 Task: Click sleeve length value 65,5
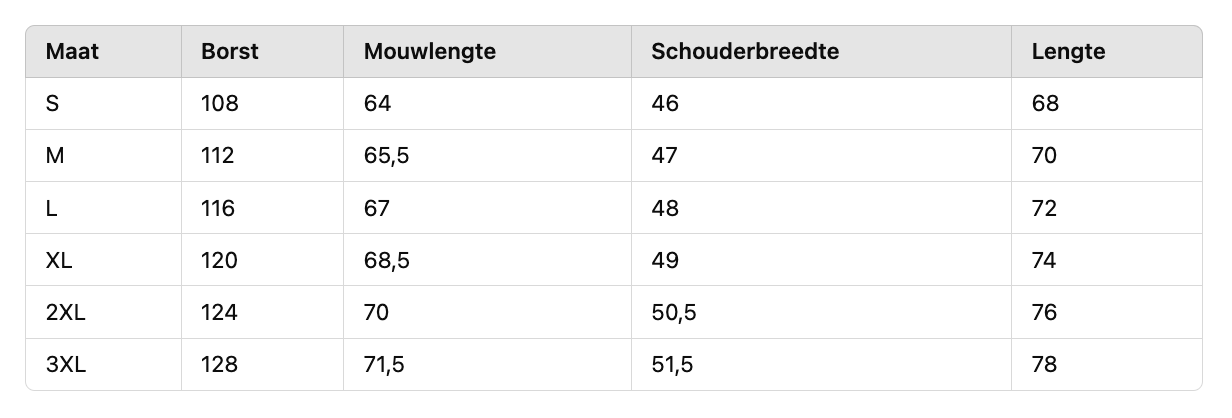tap(385, 156)
